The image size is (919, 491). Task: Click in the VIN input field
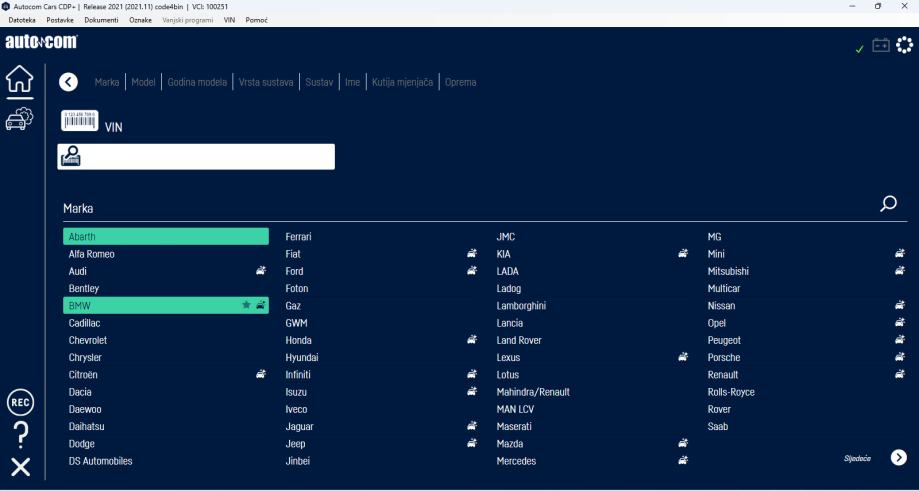pos(196,156)
